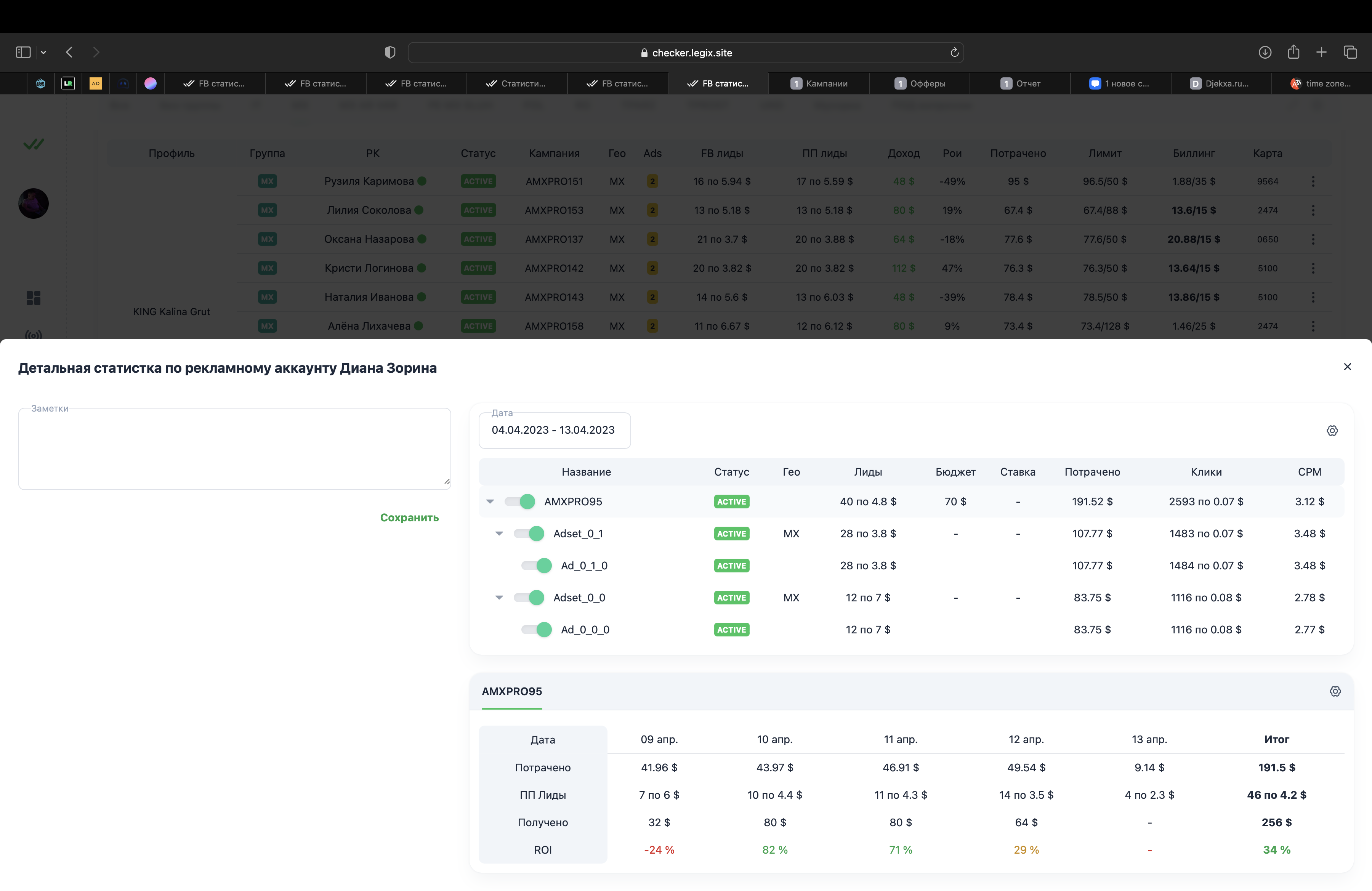Image resolution: width=1372 pixels, height=891 pixels.
Task: Toggle the Adset_0_1 switch
Action: click(x=529, y=534)
